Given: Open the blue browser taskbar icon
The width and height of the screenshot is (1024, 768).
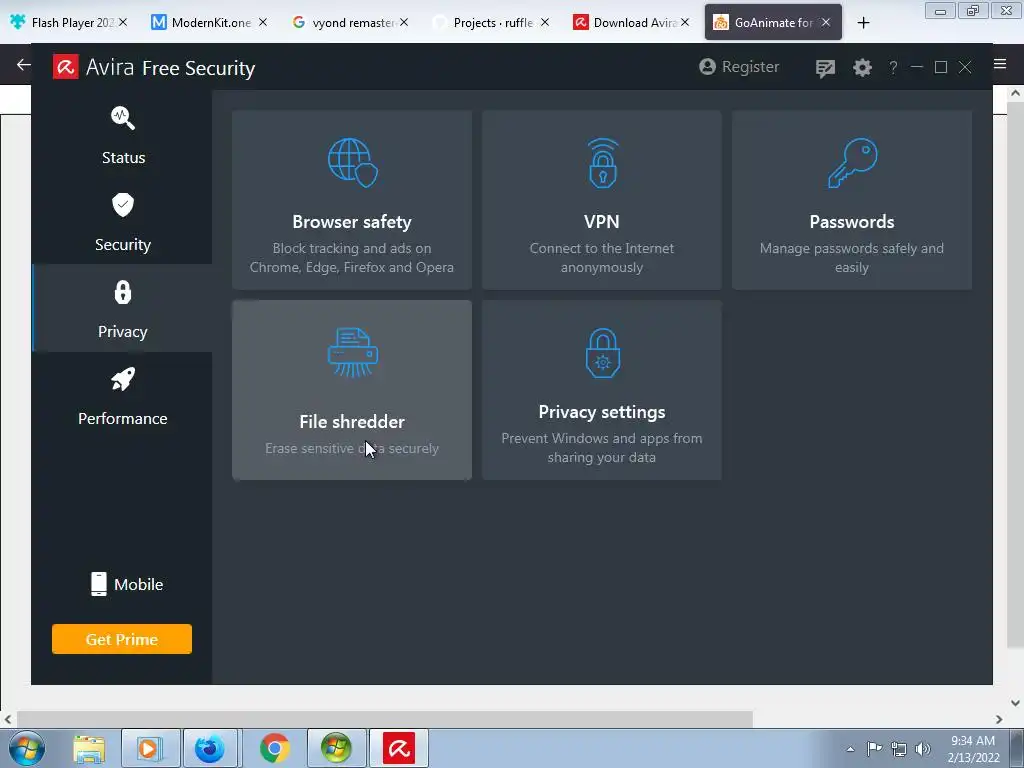Looking at the screenshot, I should [210, 748].
